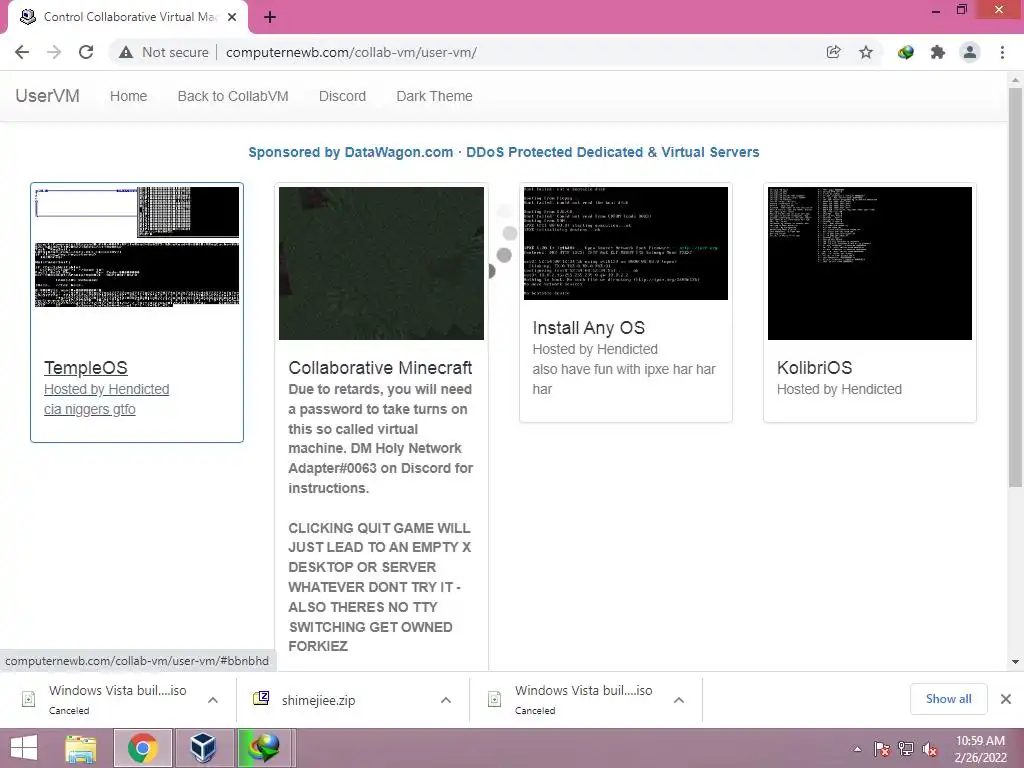Click the page vertical scrollbar thumb
The height and width of the screenshot is (768, 1024).
coord(1015,287)
